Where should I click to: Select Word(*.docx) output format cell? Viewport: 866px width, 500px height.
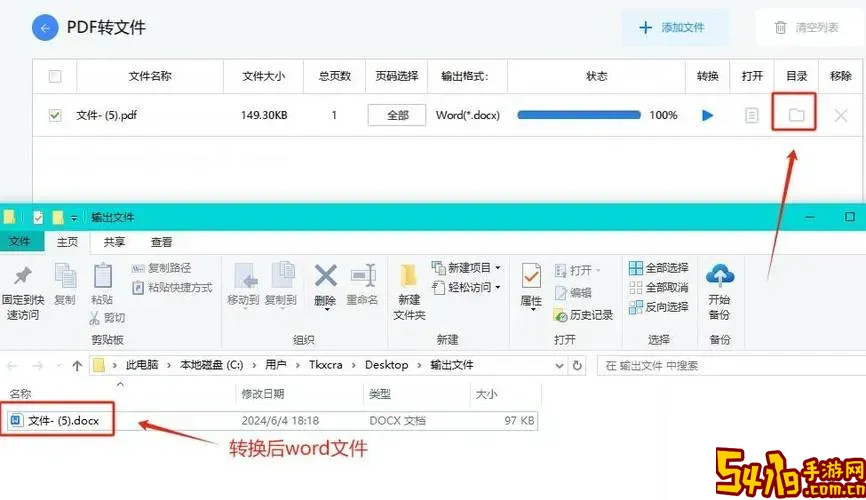point(467,115)
